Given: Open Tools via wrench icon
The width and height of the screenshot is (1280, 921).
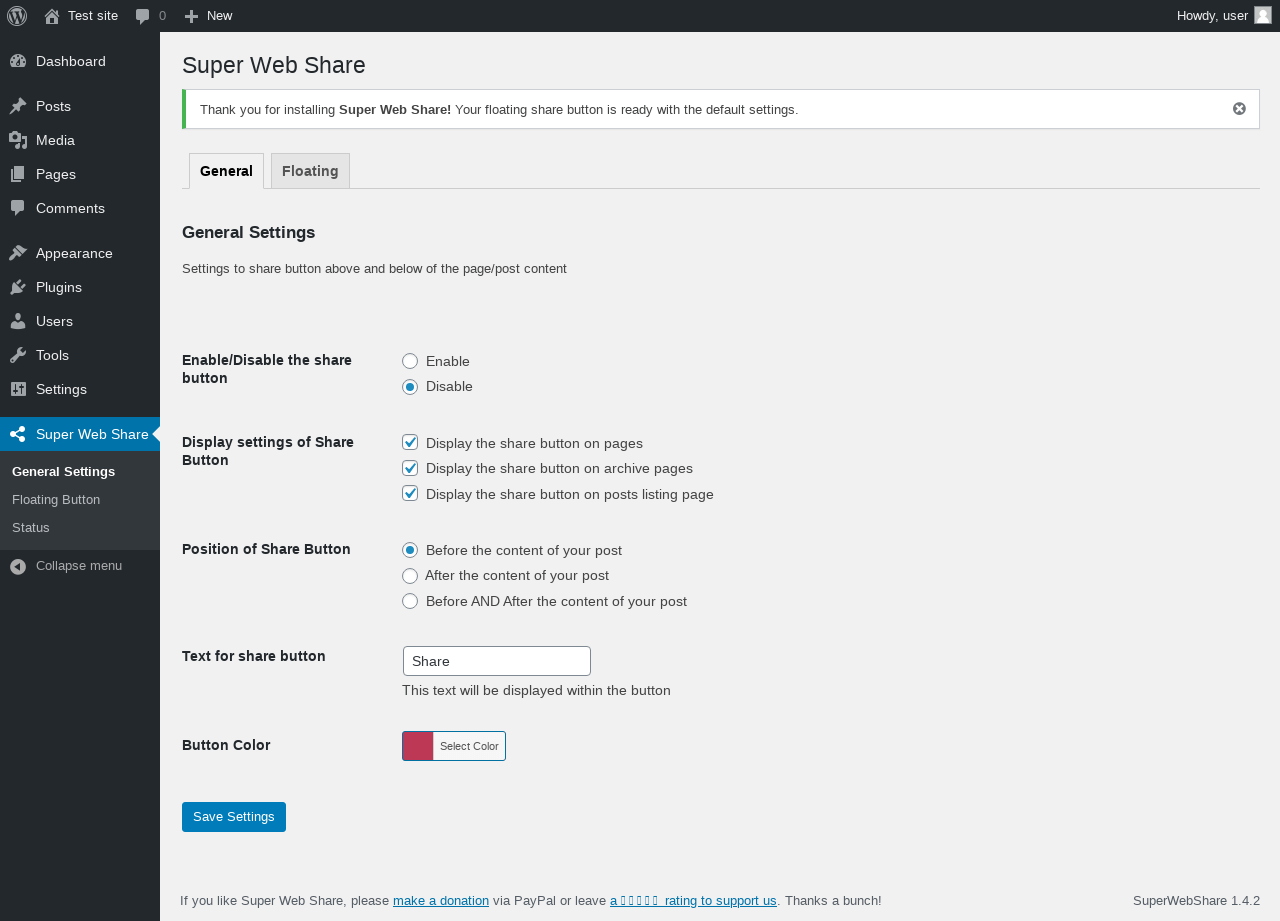Looking at the screenshot, I should pyautogui.click(x=18, y=355).
